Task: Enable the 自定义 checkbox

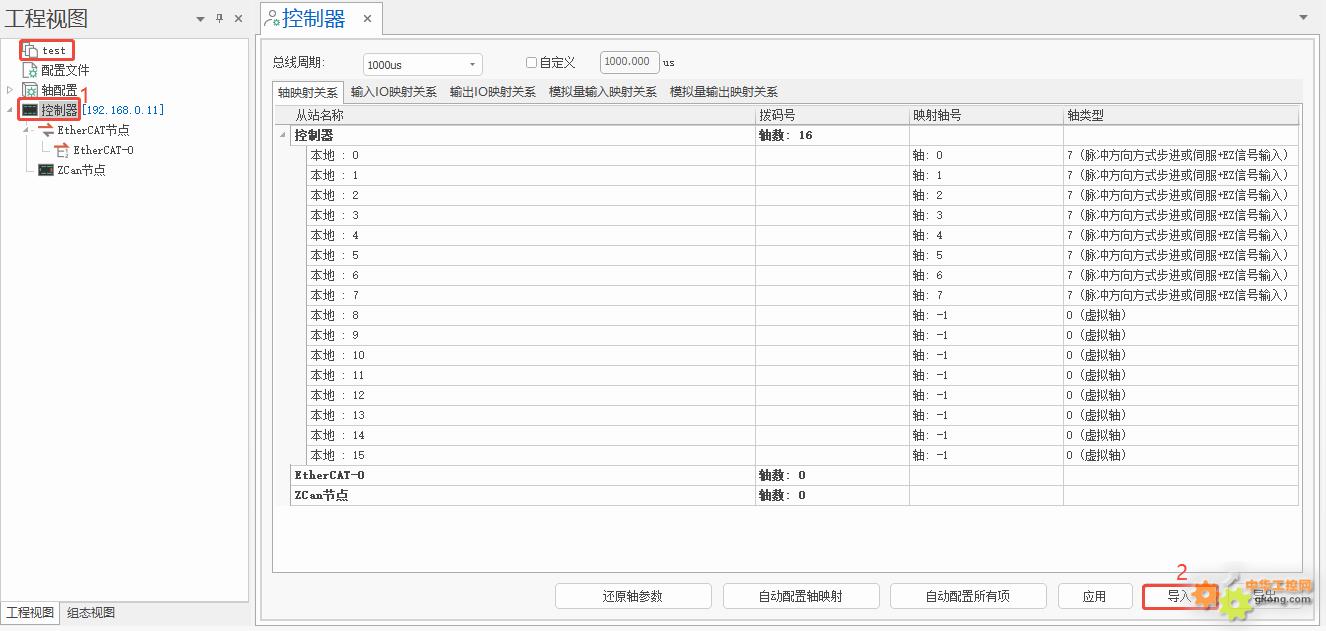Action: [x=531, y=63]
